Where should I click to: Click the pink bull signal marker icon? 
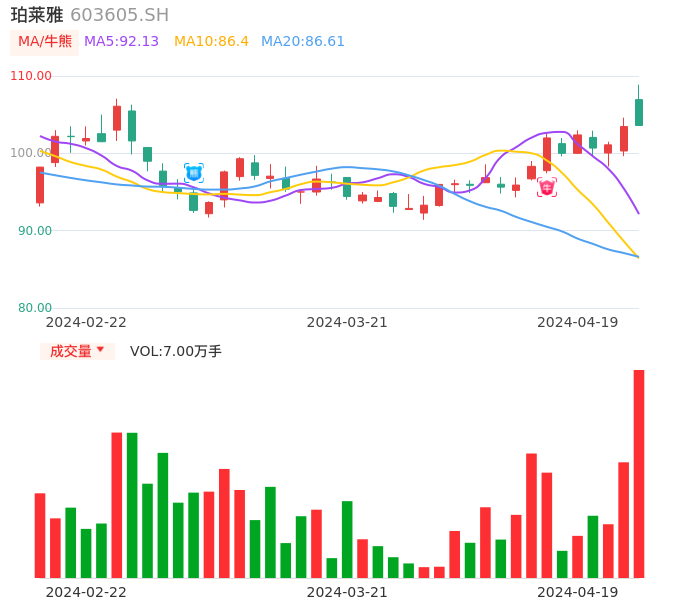tap(547, 187)
